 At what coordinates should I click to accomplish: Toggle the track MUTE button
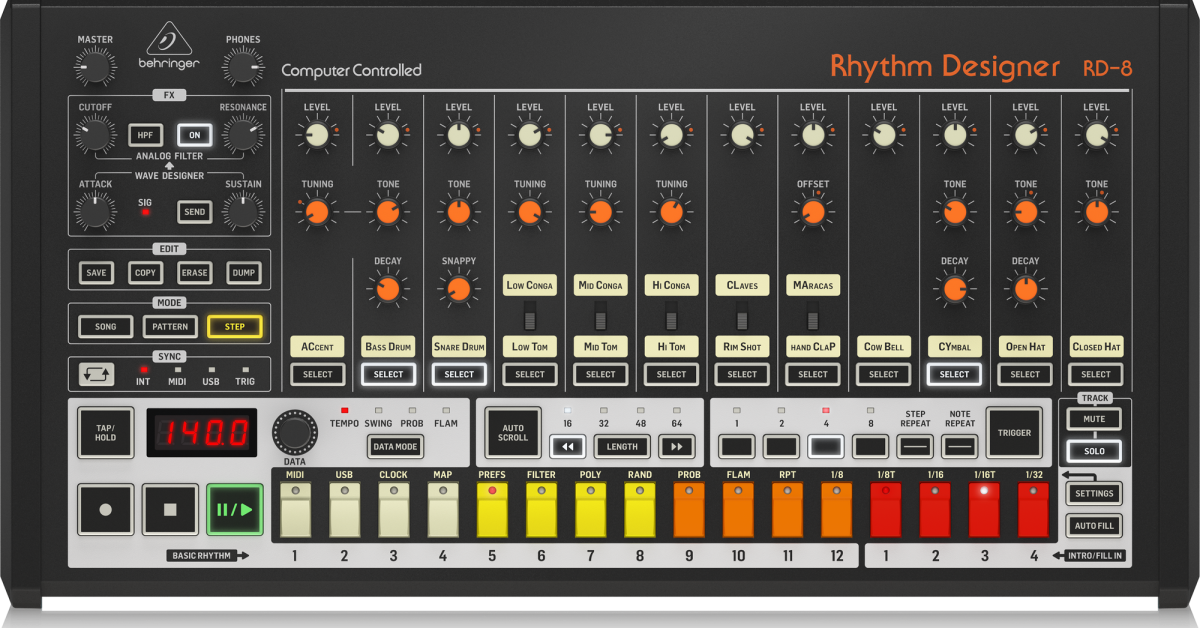(1093, 420)
